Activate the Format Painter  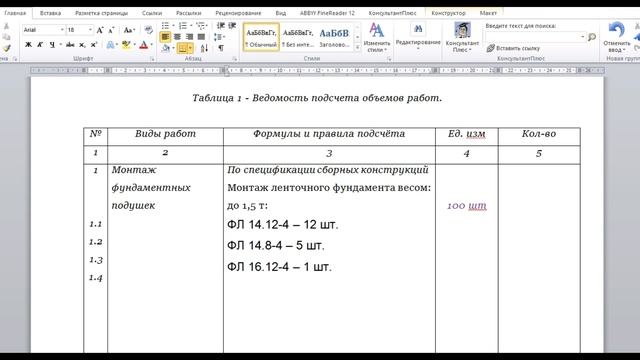[x=6, y=48]
